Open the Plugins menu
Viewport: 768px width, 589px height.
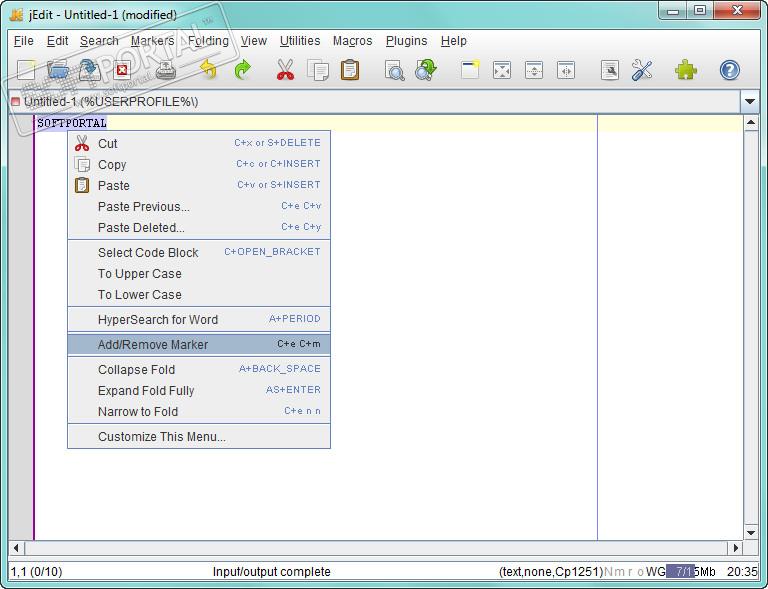(x=407, y=41)
